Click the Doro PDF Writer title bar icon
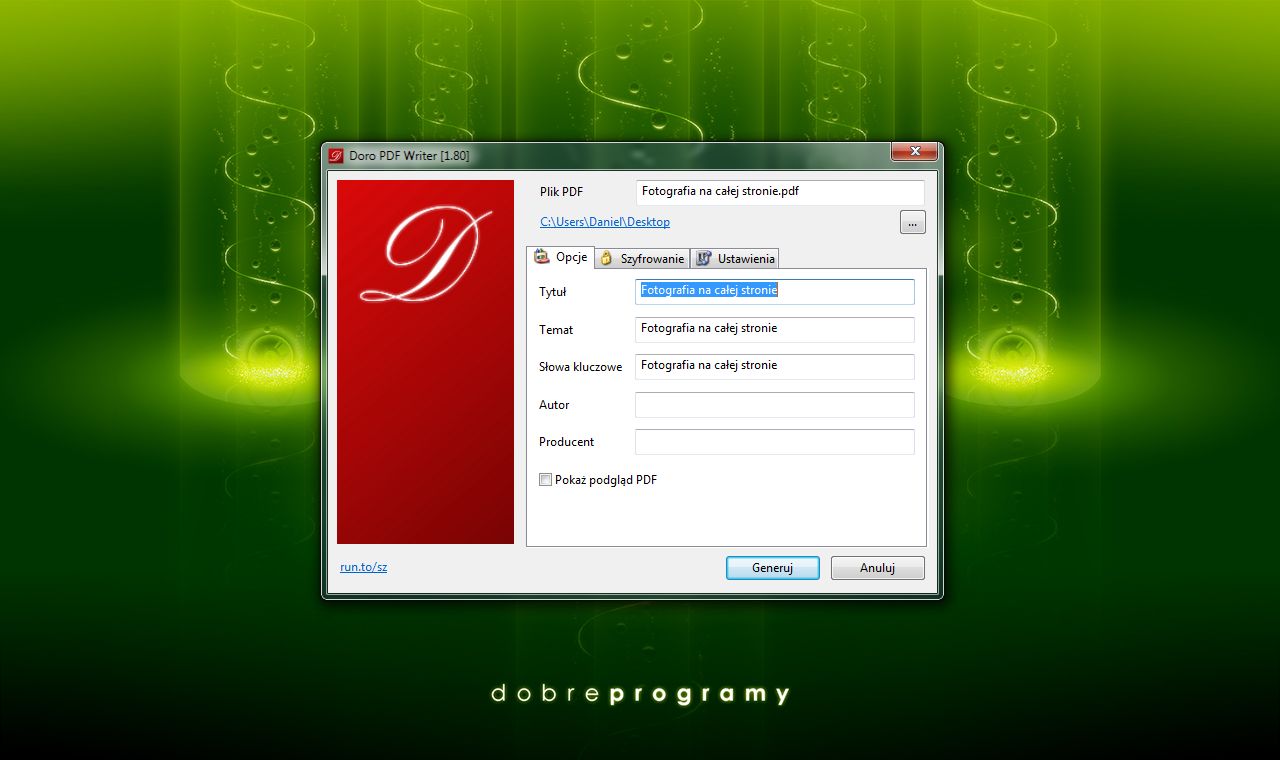1280x760 pixels. coord(336,155)
